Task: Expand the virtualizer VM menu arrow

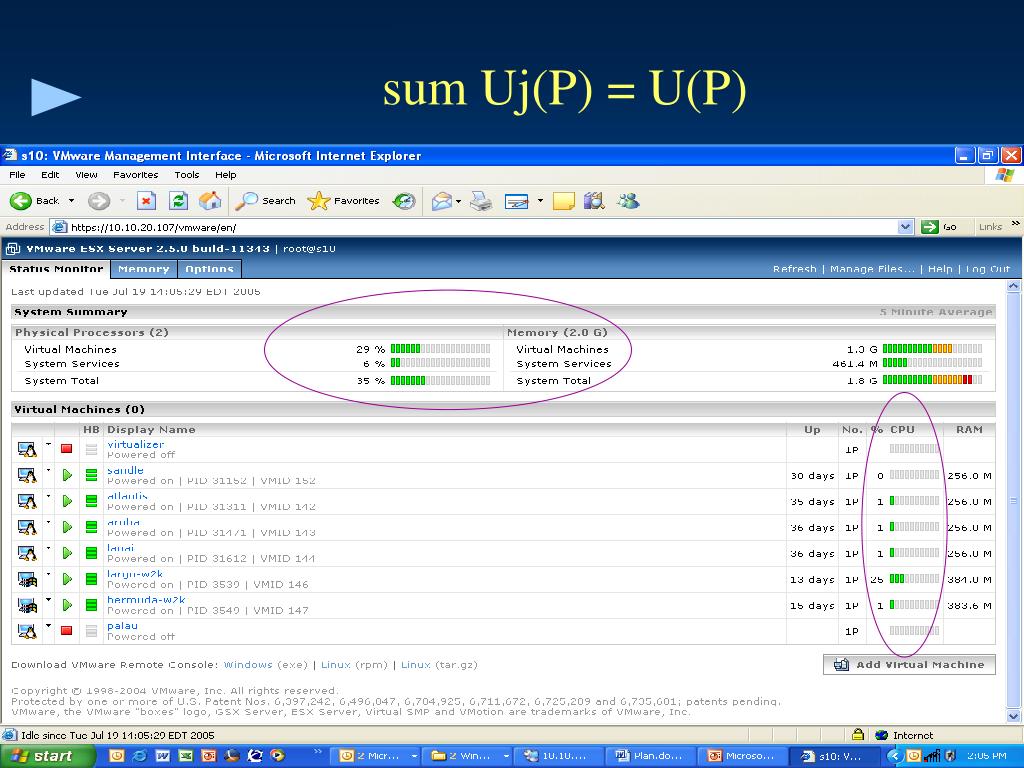Action: [x=48, y=444]
